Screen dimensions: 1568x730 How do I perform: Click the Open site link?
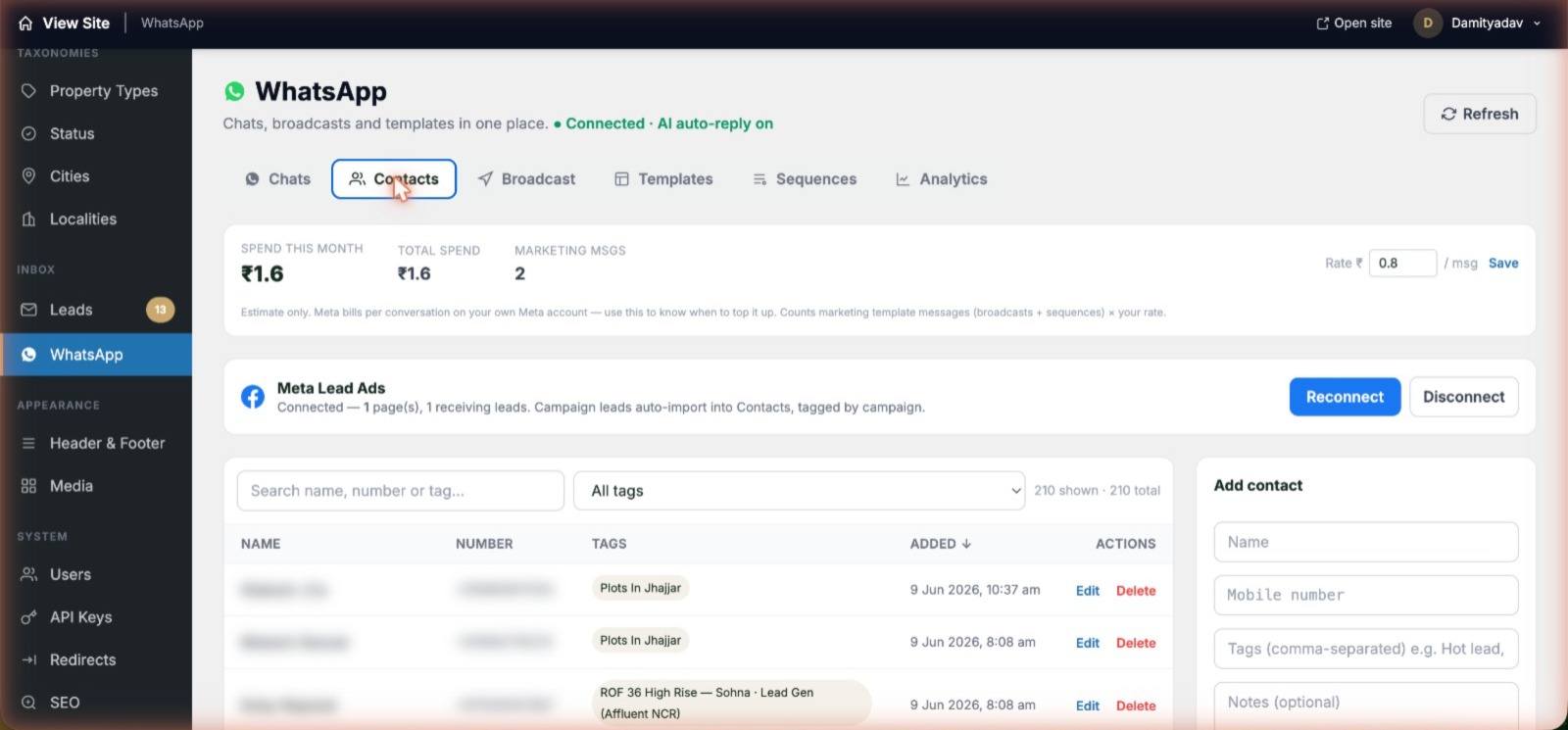[1353, 24]
